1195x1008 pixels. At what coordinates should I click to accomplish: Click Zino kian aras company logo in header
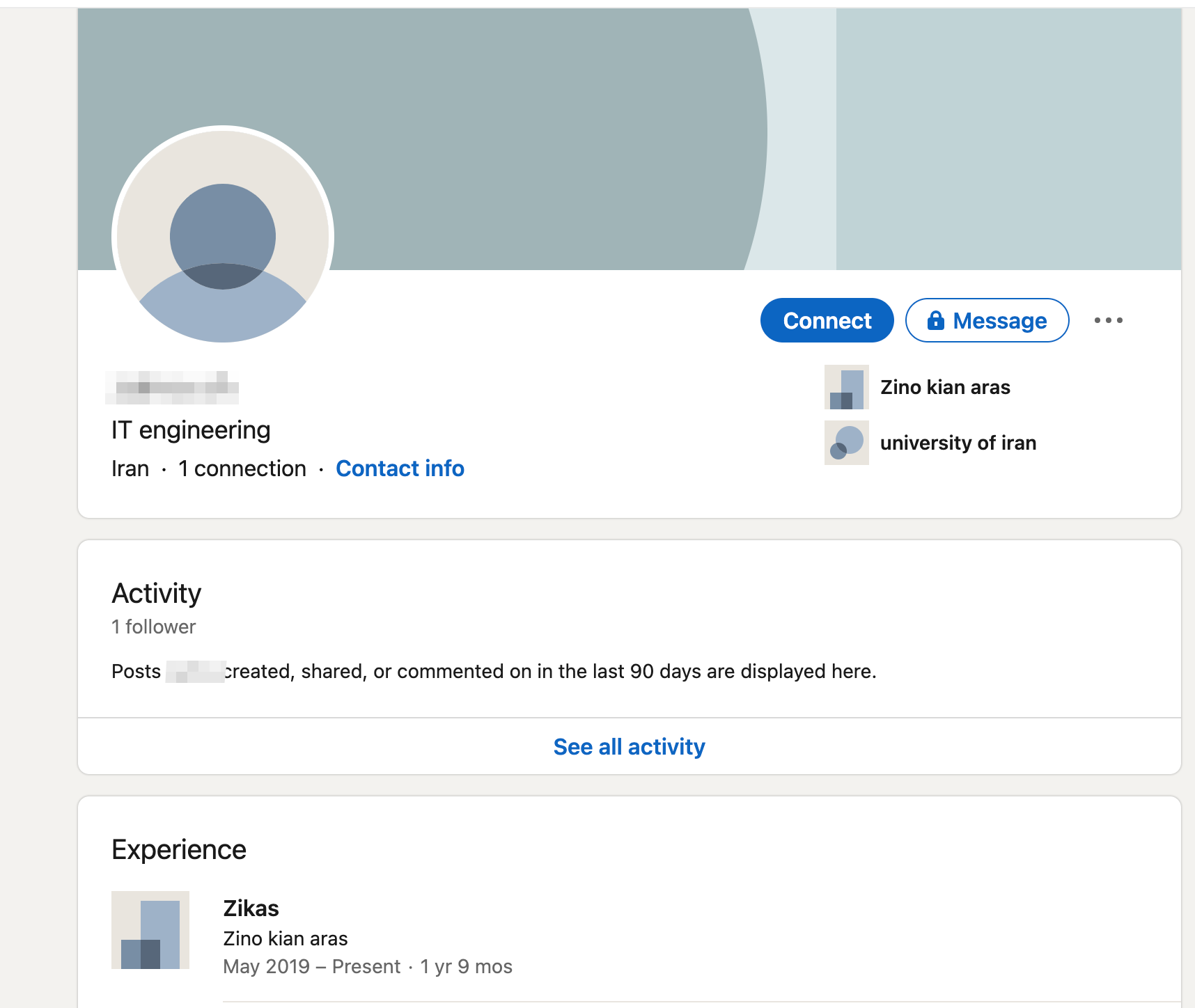[846, 387]
